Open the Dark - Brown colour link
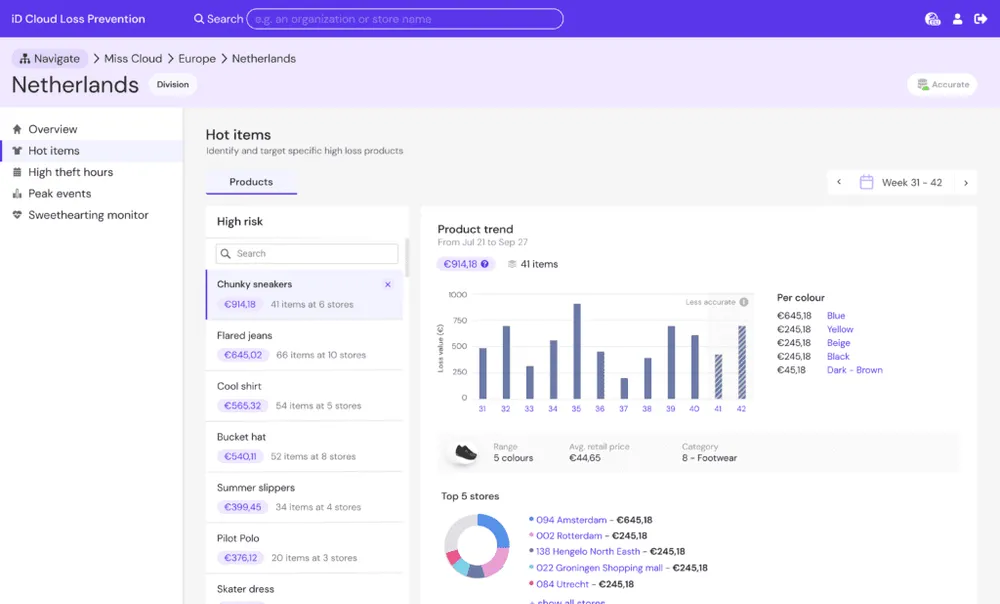This screenshot has height=604, width=1000. pyautogui.click(x=855, y=370)
